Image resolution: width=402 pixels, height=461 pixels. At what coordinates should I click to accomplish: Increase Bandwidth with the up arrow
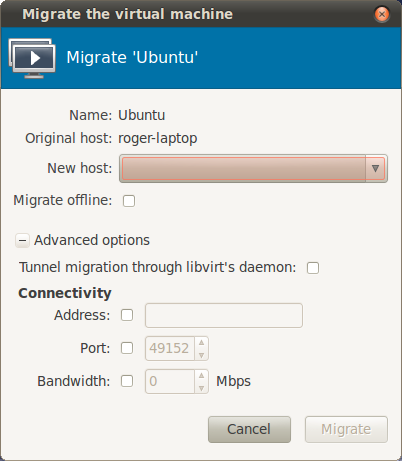pyautogui.click(x=201, y=376)
